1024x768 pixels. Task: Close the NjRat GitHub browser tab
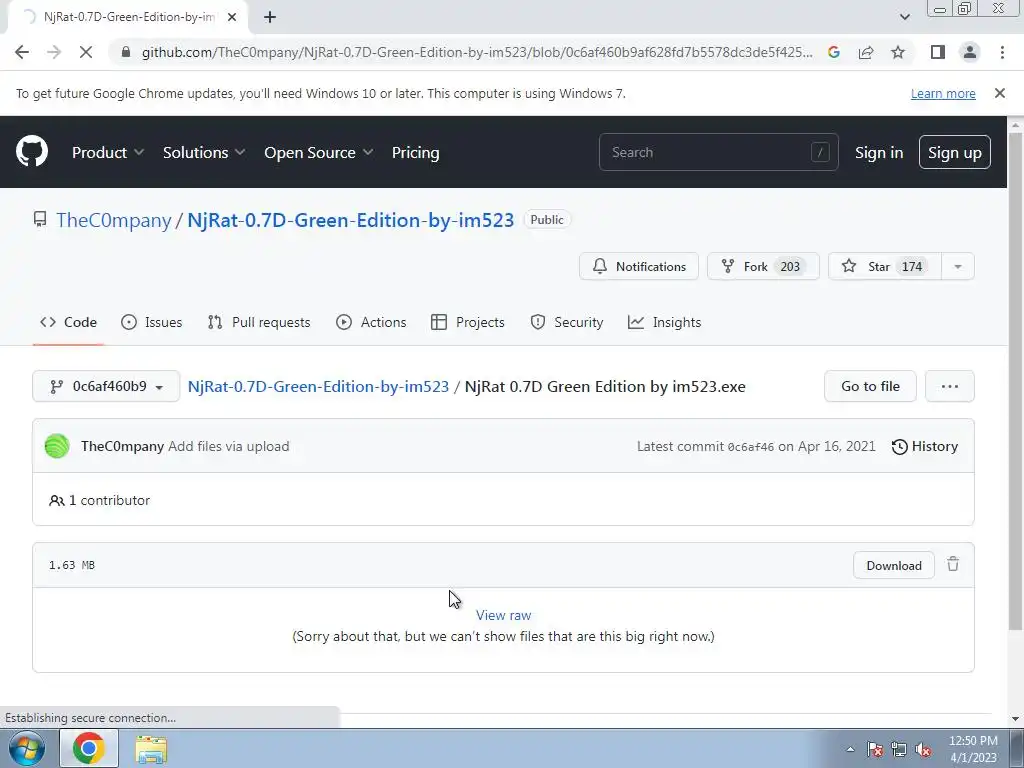232,17
